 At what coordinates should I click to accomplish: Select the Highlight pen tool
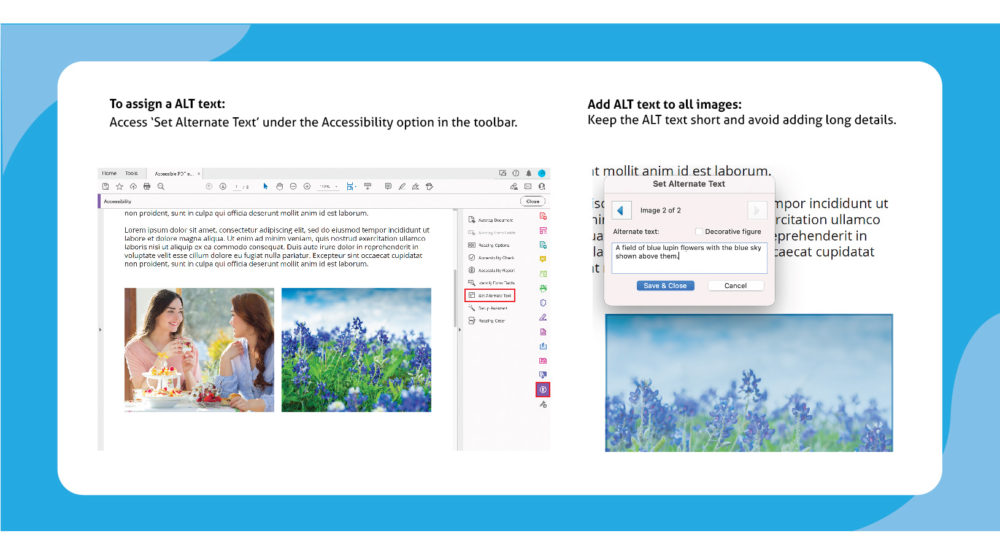(402, 187)
